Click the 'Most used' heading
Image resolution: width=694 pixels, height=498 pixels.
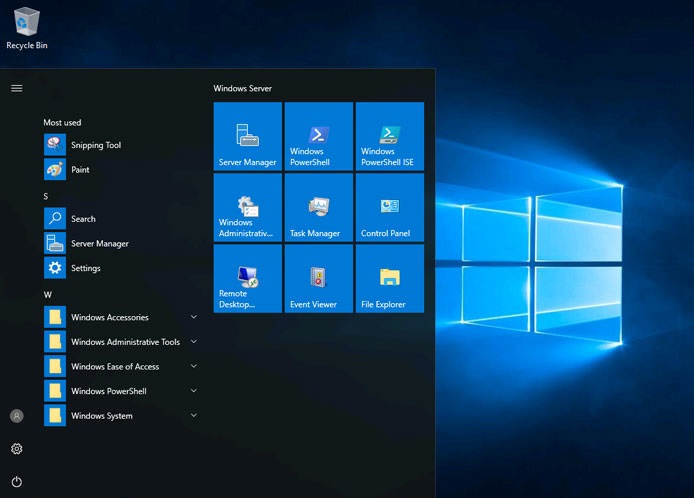click(62, 123)
